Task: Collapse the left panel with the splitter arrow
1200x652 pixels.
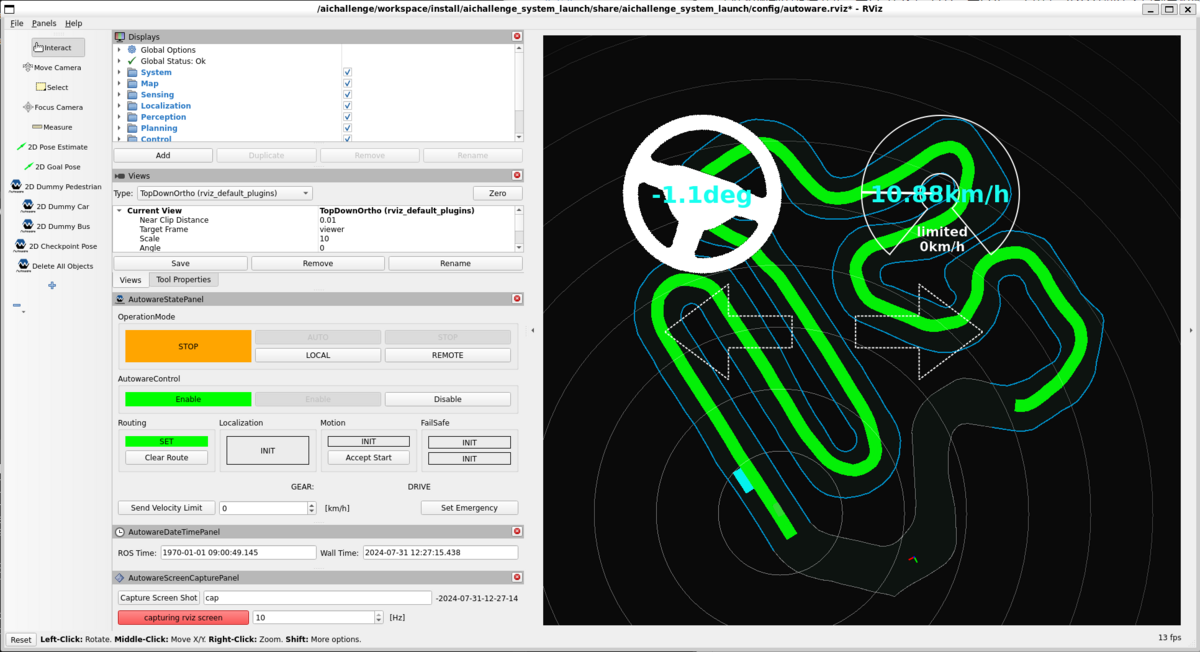Action: point(532,330)
